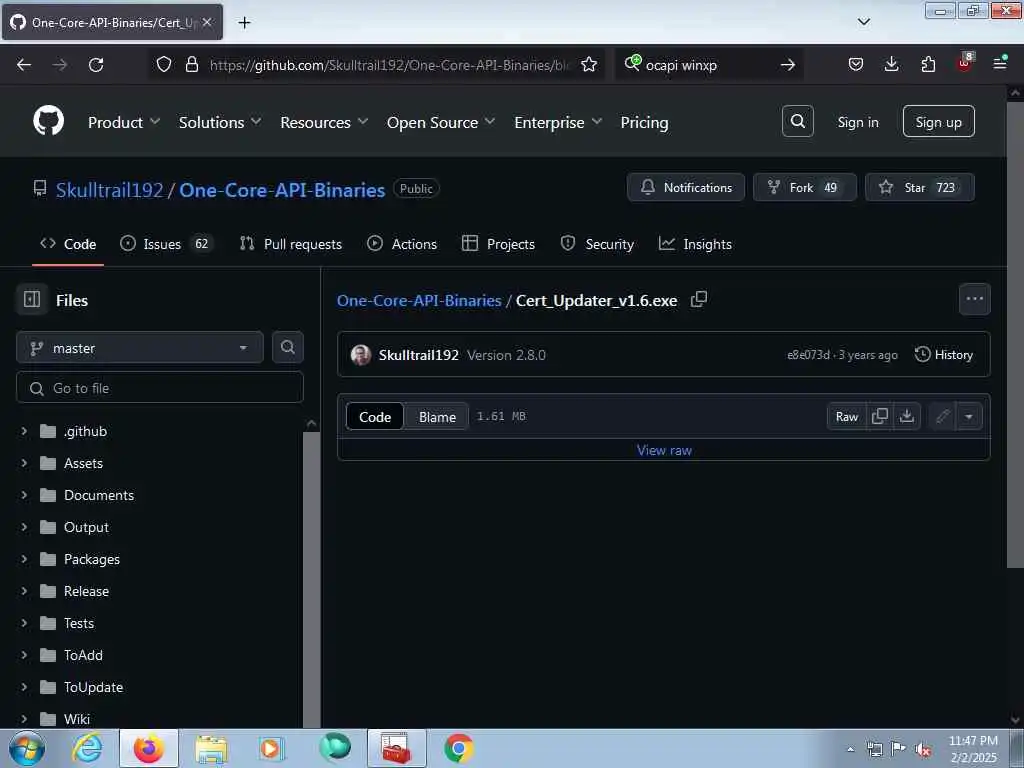Open Firefox downloads icon
1024x768 pixels.
point(891,64)
